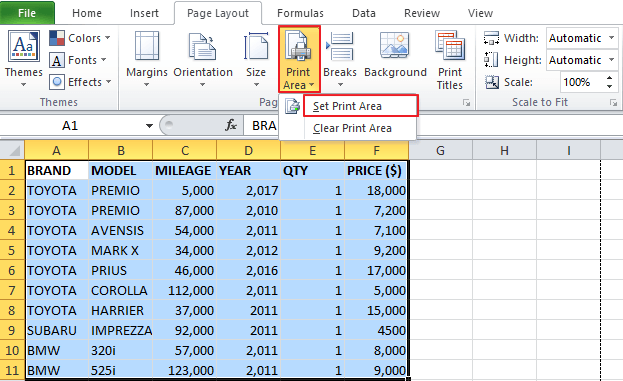
Task: Open the File tab
Action: (27, 13)
